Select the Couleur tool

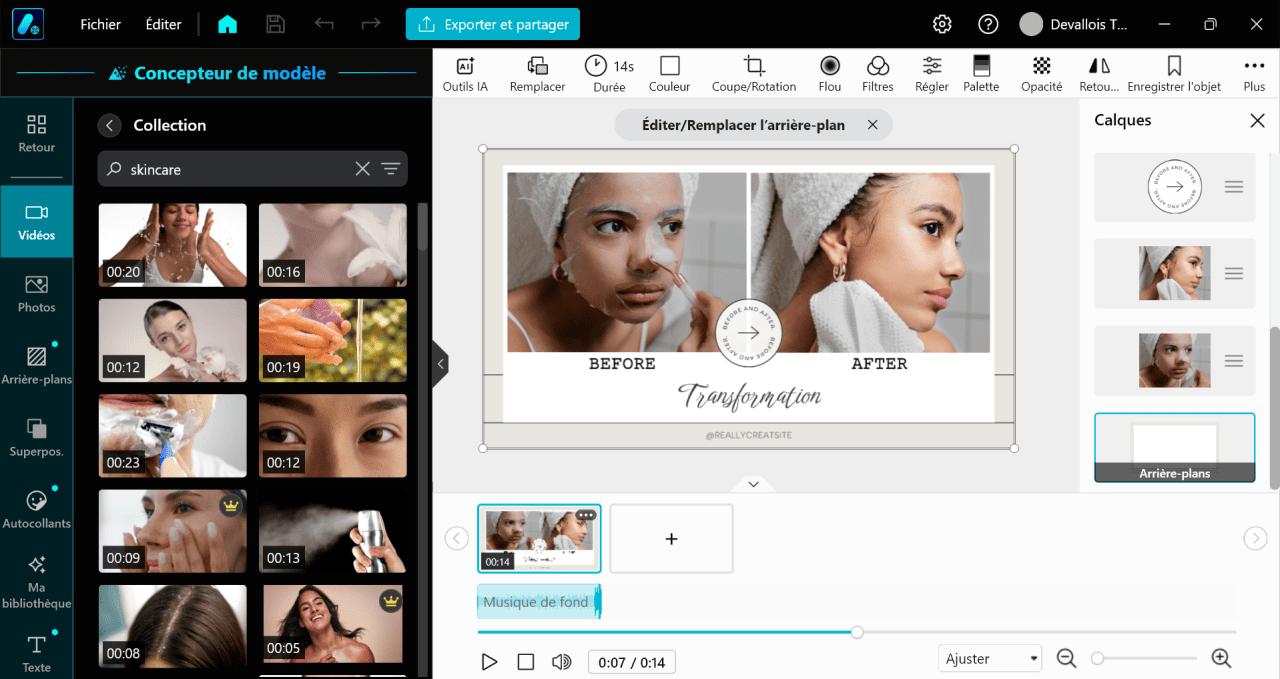point(670,74)
